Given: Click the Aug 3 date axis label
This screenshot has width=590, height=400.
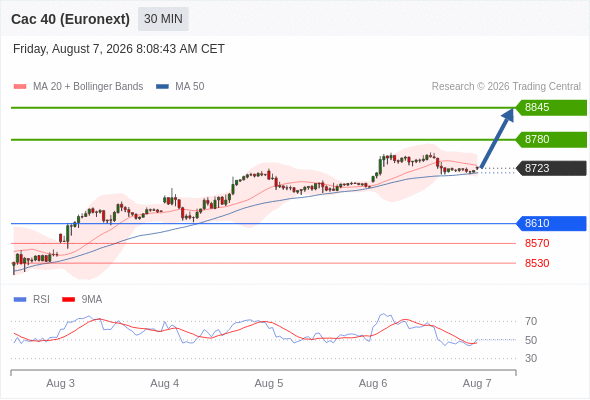Looking at the screenshot, I should pyautogui.click(x=61, y=383).
